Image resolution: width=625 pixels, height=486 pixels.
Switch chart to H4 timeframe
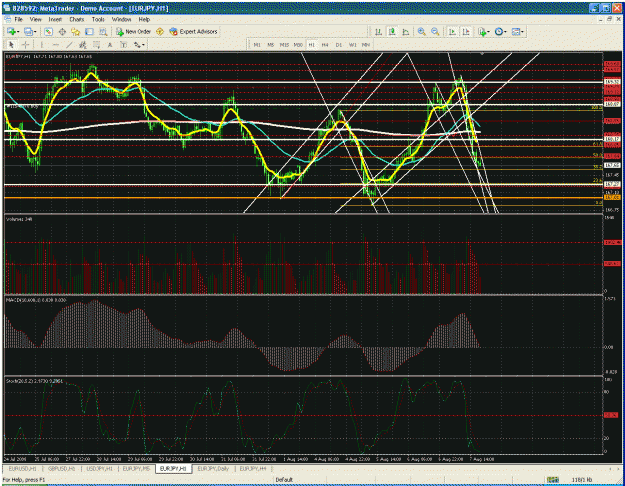[325, 45]
